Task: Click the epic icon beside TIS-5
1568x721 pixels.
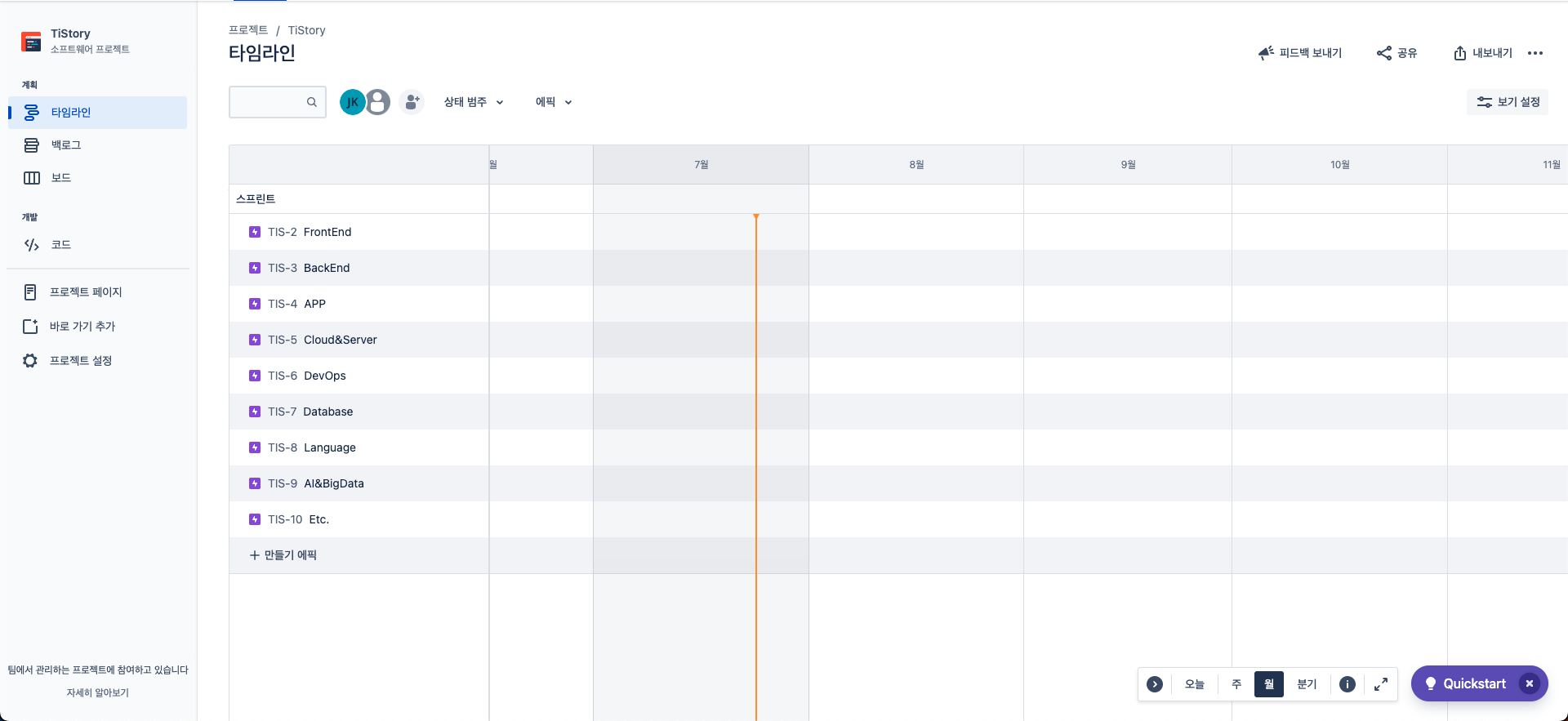Action: coord(255,340)
